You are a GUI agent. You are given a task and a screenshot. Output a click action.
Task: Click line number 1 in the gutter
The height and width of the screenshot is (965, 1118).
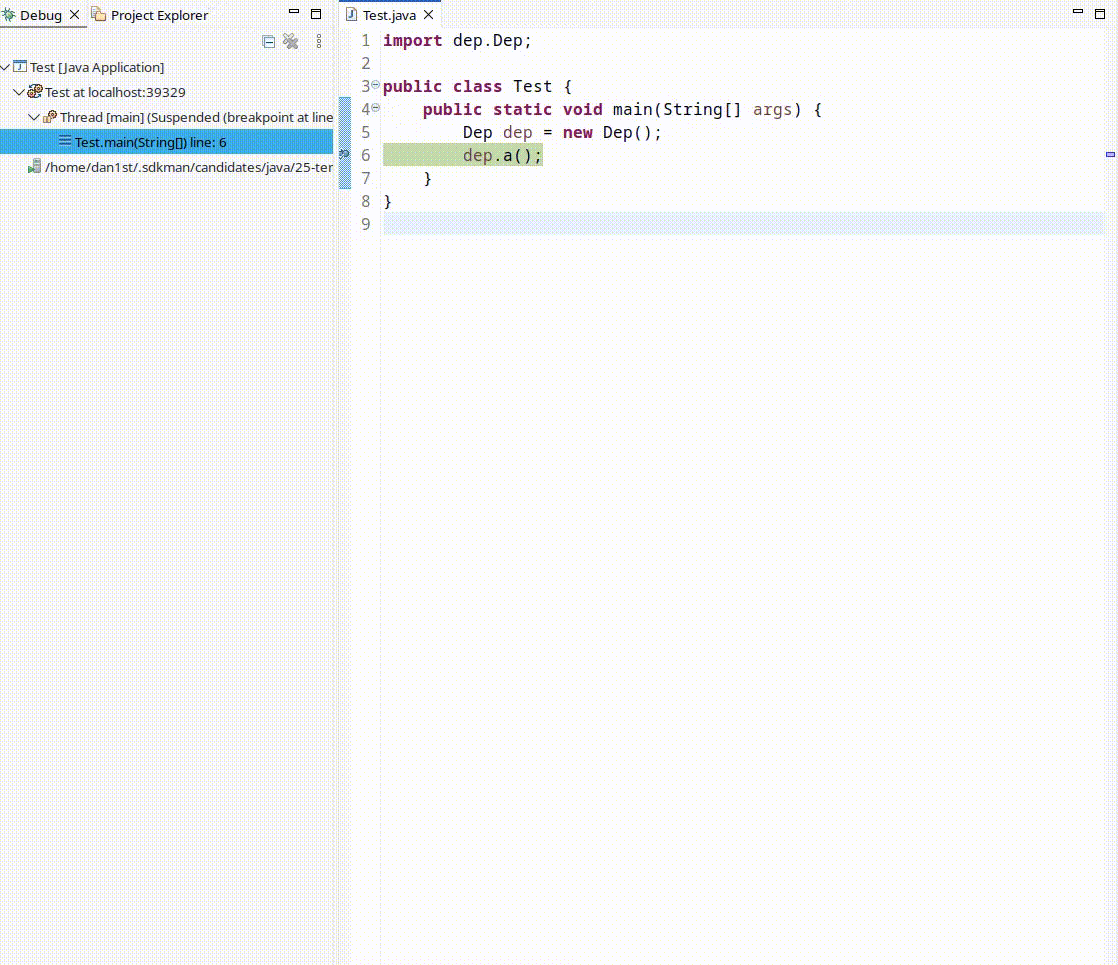click(x=366, y=41)
